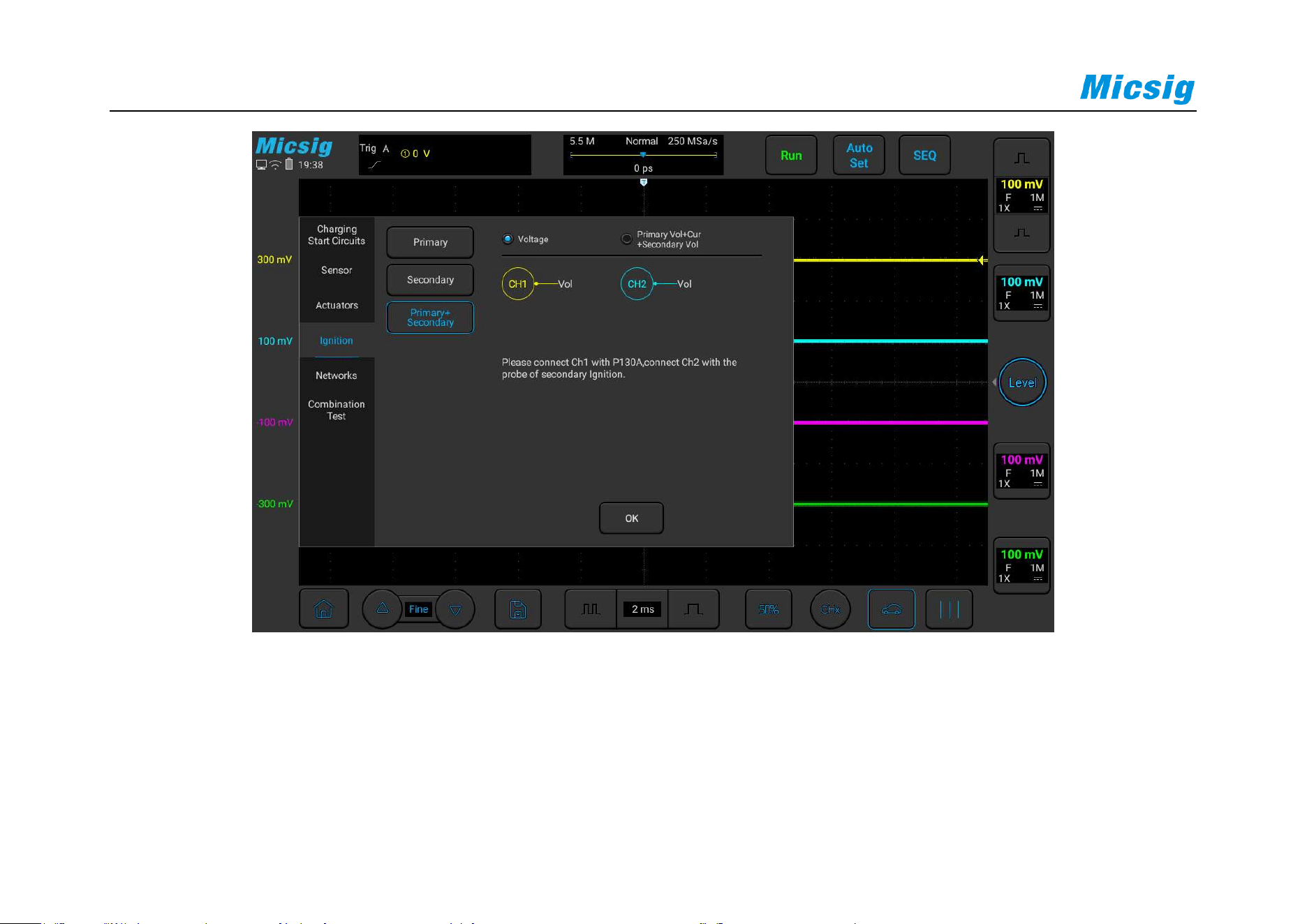Select the Voltage radio option

(x=526, y=239)
